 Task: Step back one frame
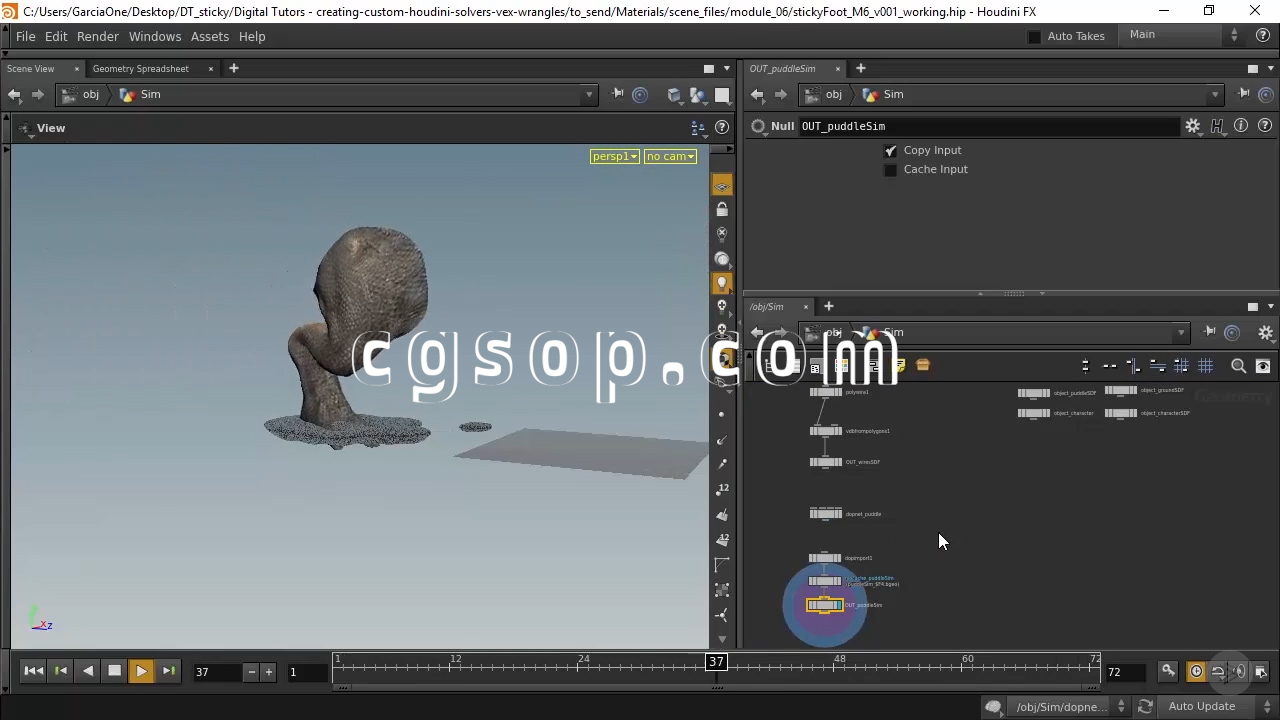[x=61, y=671]
